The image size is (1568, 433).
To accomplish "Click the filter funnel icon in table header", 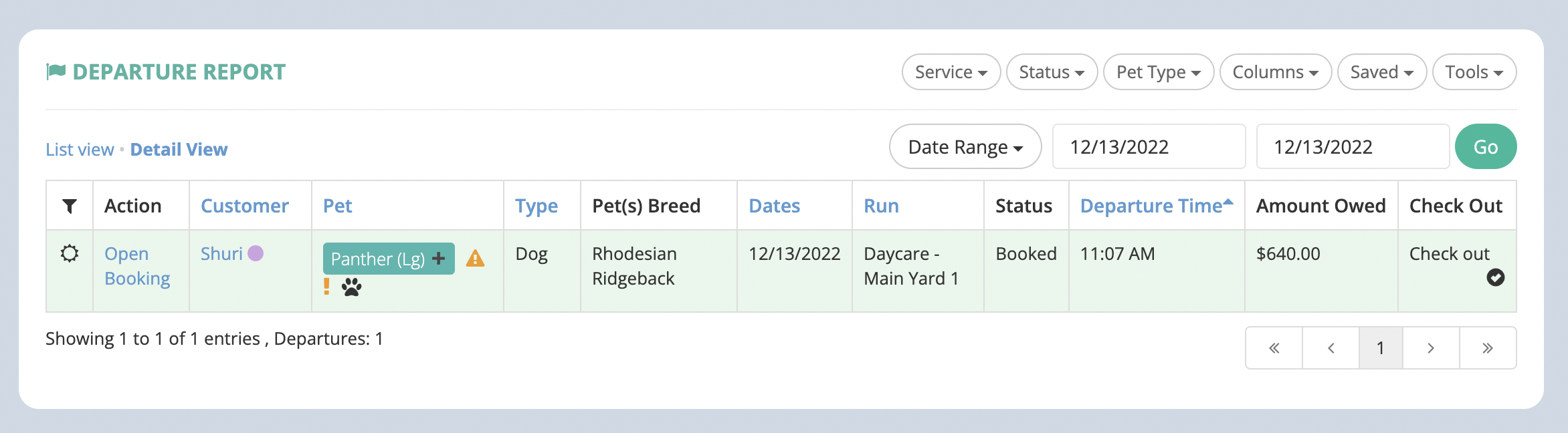I will point(69,206).
